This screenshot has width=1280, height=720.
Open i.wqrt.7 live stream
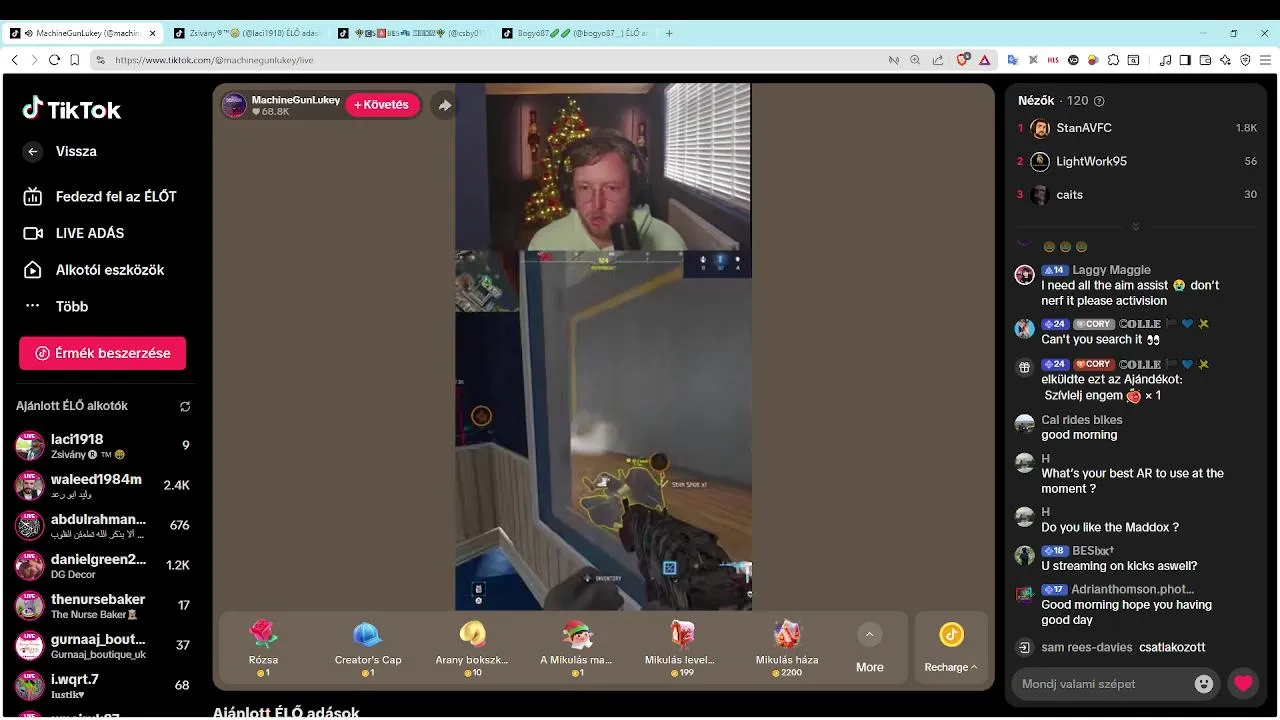point(102,686)
